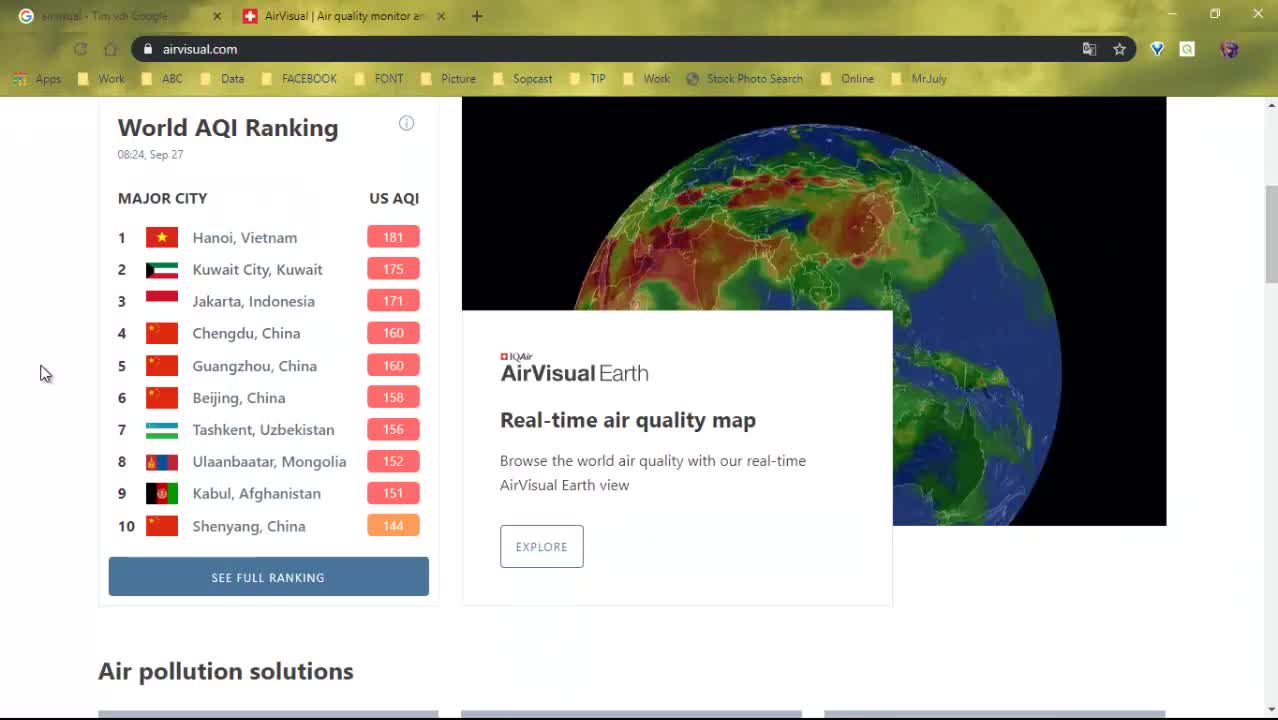This screenshot has width=1278, height=720.
Task: Click the Air pollution solutions heading
Action: (x=226, y=671)
